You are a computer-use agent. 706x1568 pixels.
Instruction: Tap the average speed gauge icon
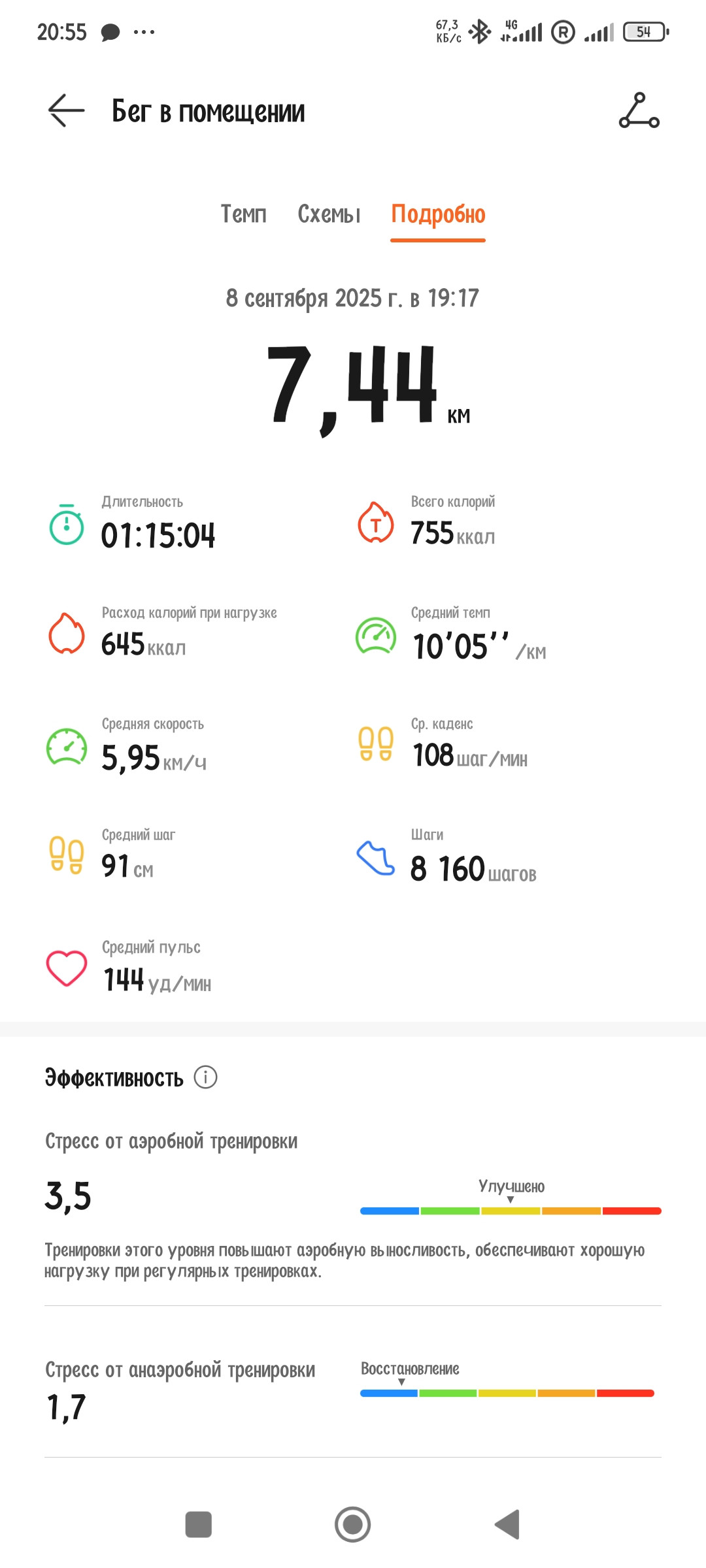(x=67, y=747)
